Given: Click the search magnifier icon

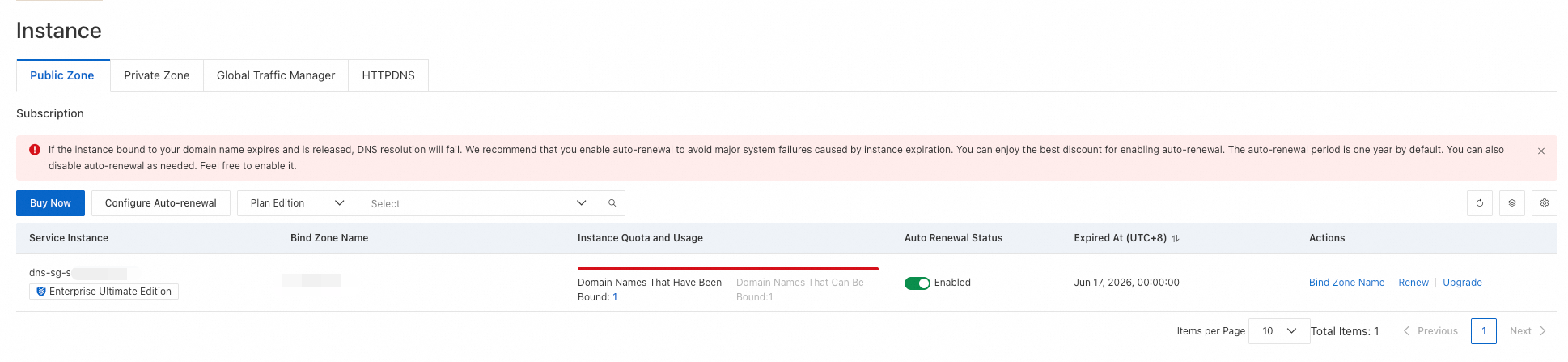Looking at the screenshot, I should [x=612, y=203].
